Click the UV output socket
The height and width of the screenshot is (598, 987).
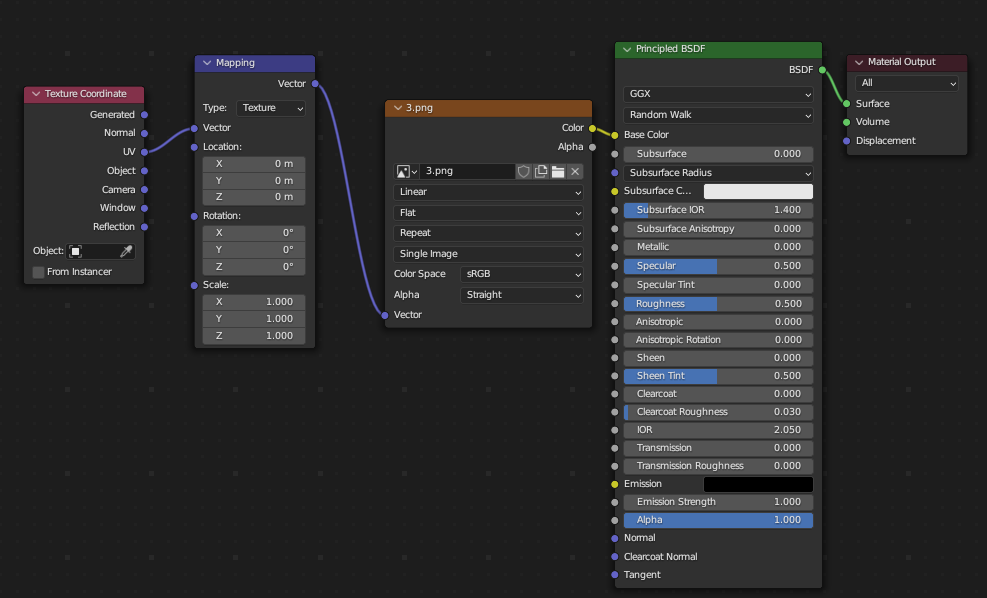[x=145, y=152]
